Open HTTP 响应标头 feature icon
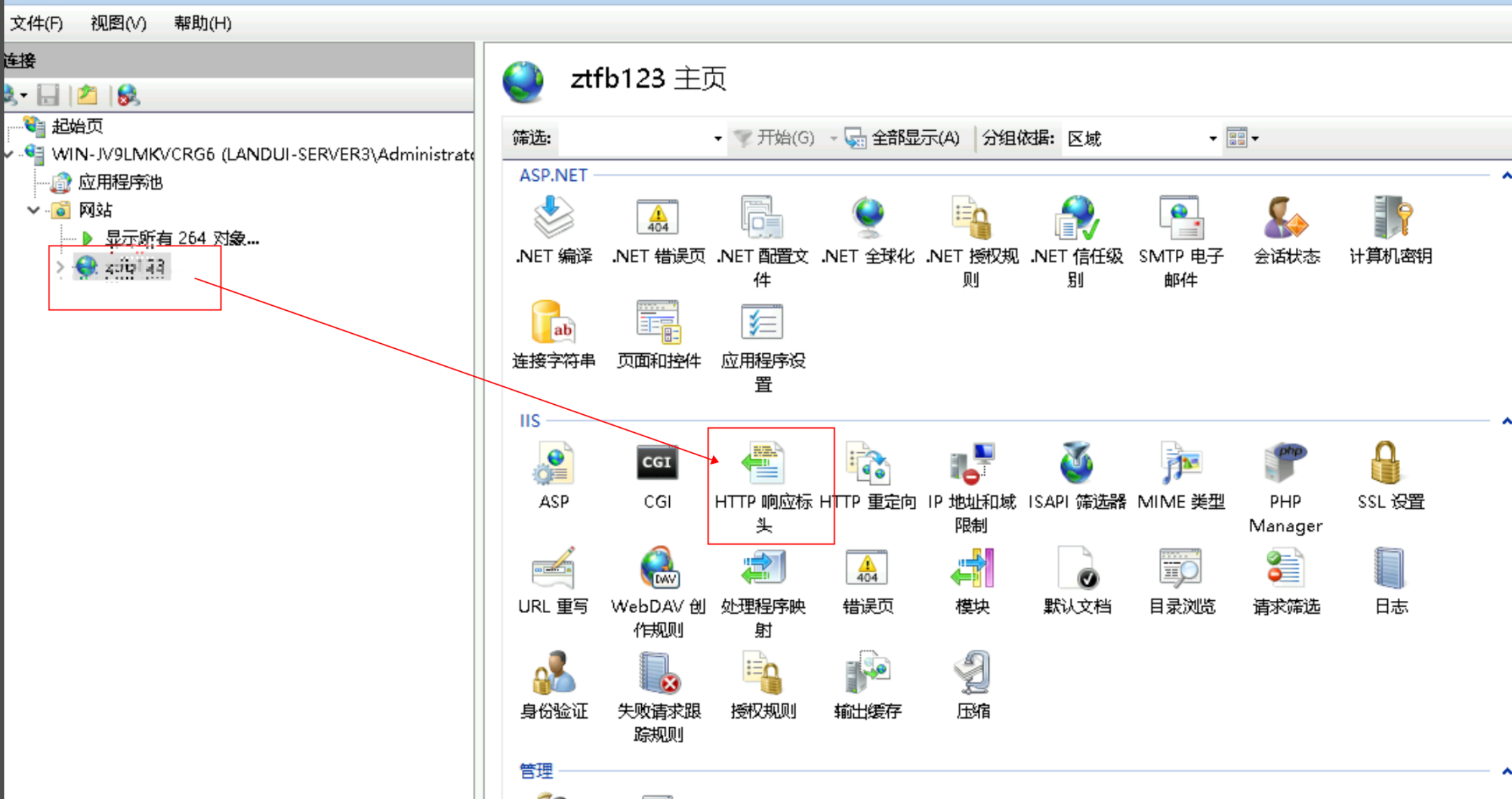Viewport: 1512px width, 799px height. (x=763, y=464)
